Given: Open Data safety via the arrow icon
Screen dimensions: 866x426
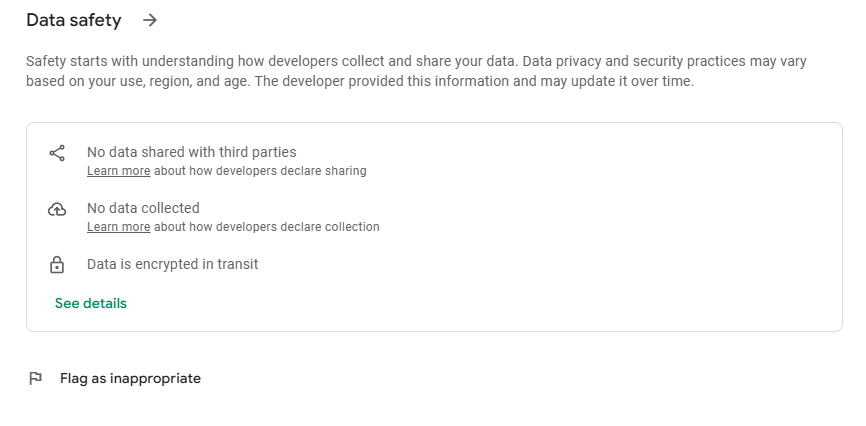Looking at the screenshot, I should (150, 20).
